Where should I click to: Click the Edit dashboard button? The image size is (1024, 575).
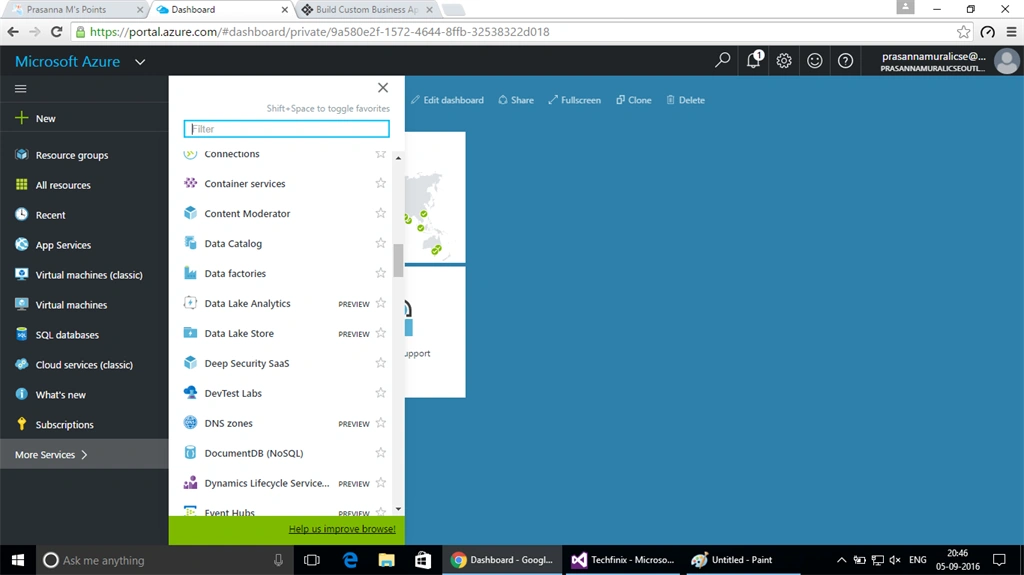pyautogui.click(x=447, y=100)
